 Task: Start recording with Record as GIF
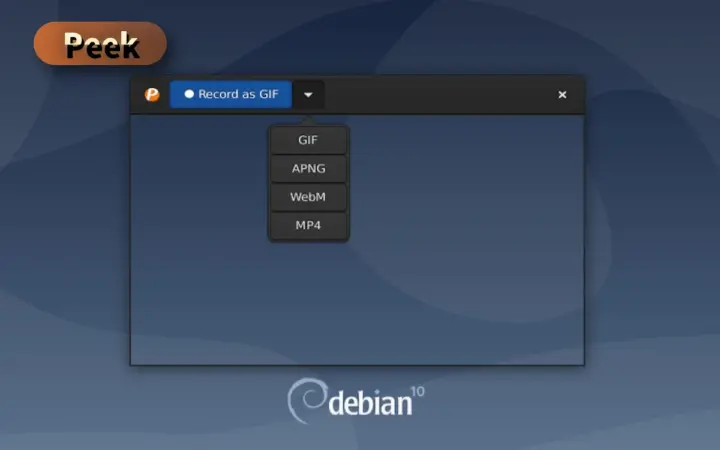pos(231,95)
